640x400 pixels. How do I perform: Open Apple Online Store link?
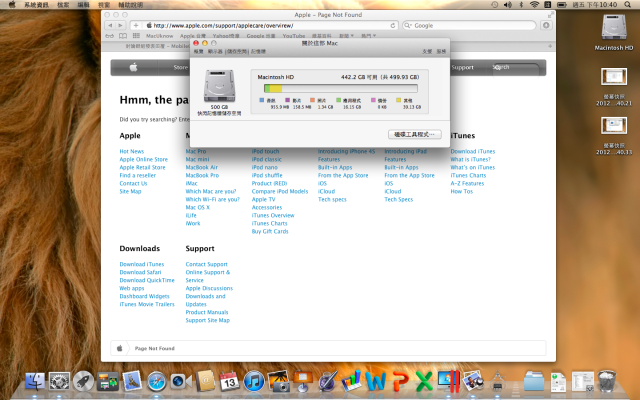click(x=144, y=160)
